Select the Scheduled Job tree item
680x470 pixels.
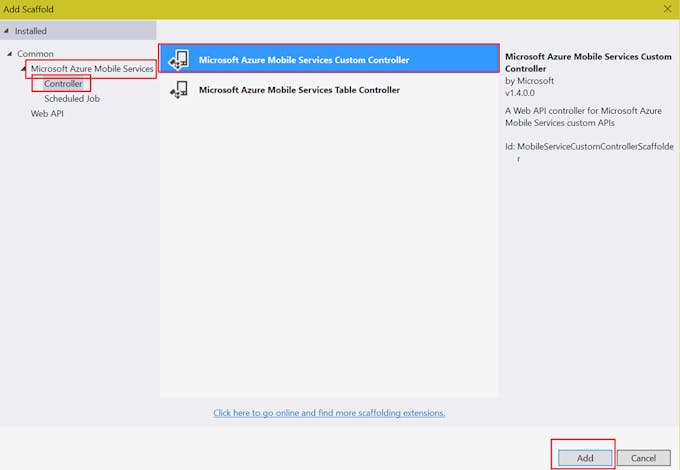click(x=72, y=98)
